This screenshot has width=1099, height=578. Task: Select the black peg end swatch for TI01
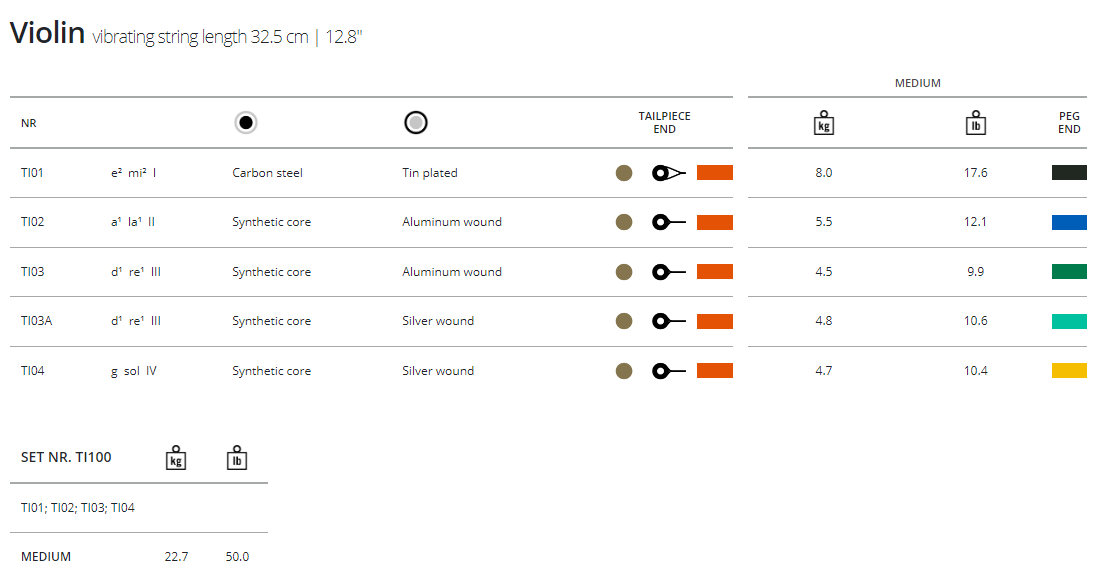click(1069, 173)
